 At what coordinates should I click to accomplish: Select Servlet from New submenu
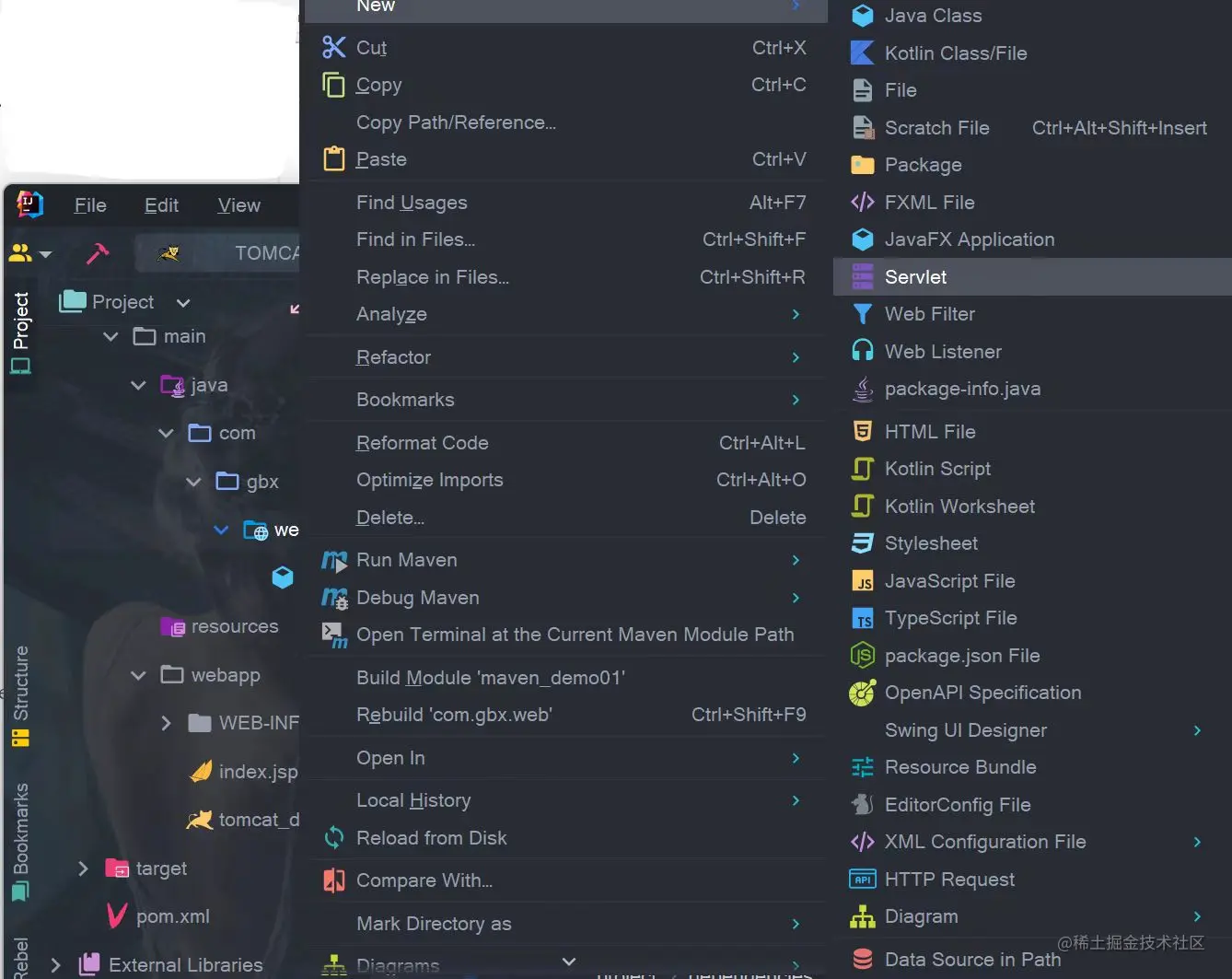[1032, 277]
